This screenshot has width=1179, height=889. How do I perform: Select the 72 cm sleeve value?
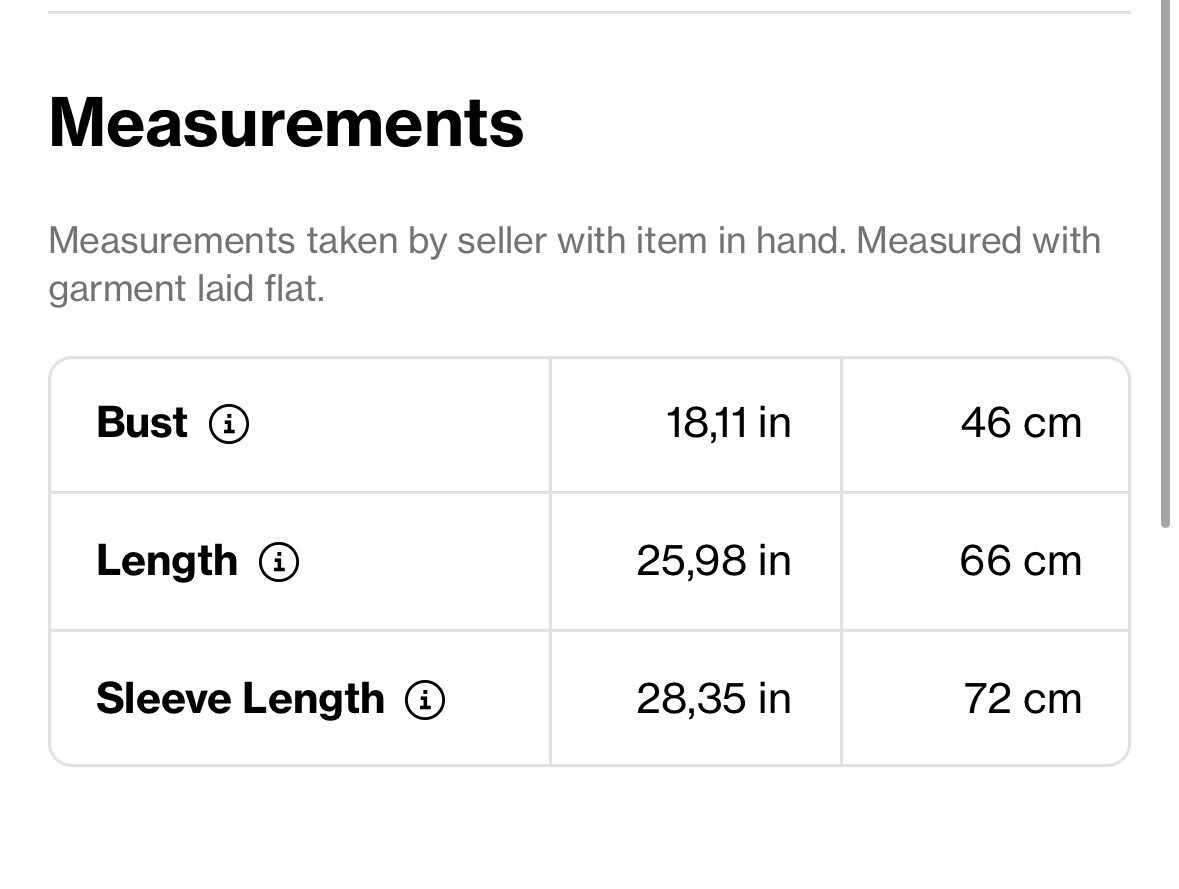1023,699
